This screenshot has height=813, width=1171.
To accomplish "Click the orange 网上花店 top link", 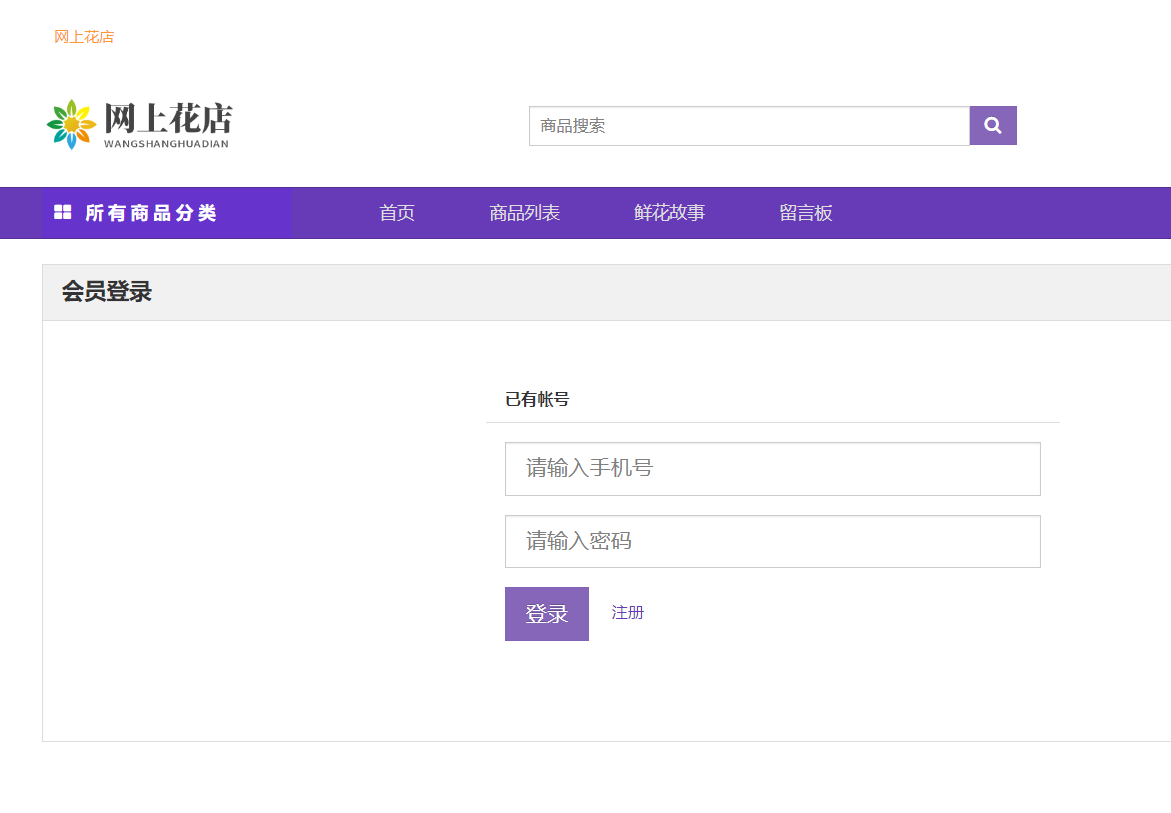I will (x=84, y=37).
